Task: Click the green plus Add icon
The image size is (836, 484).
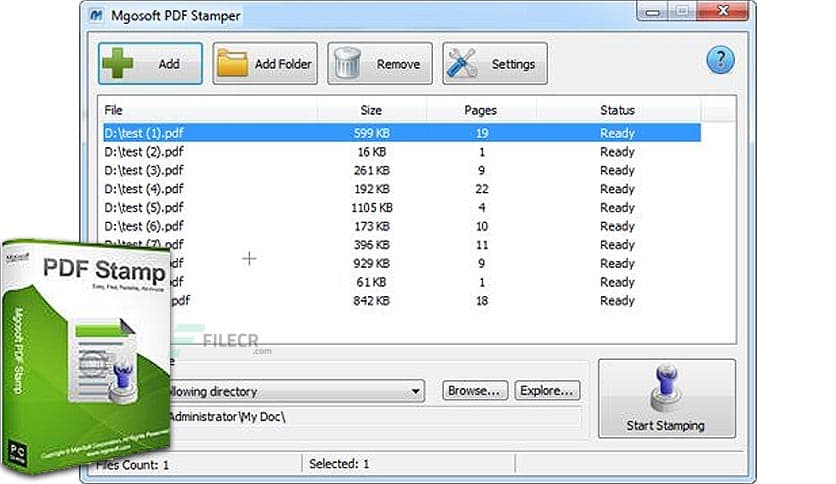Action: tap(117, 63)
